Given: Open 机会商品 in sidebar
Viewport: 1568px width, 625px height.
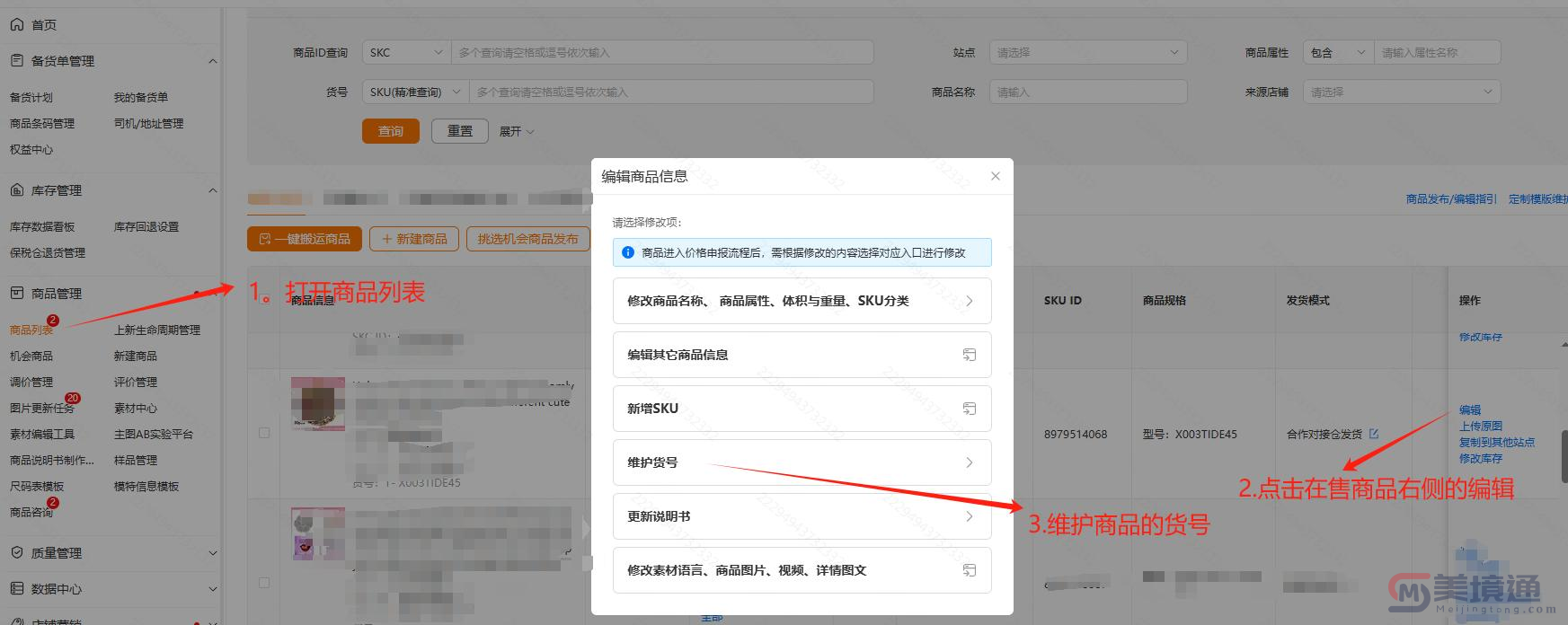Looking at the screenshot, I should pos(31,356).
